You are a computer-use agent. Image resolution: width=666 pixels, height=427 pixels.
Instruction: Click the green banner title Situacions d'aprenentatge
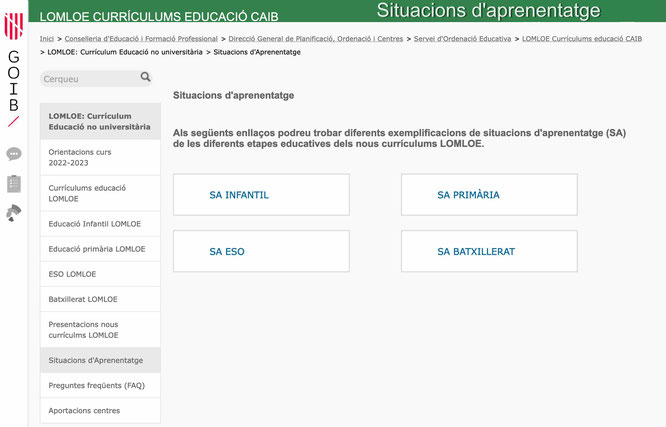(488, 11)
